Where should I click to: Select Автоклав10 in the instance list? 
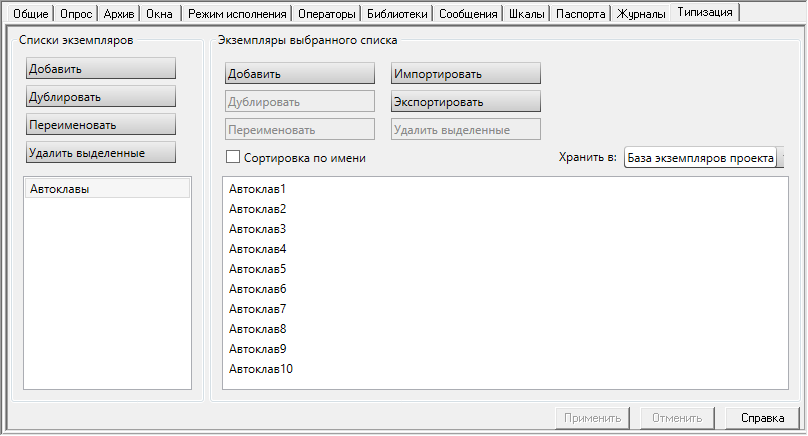coord(261,369)
